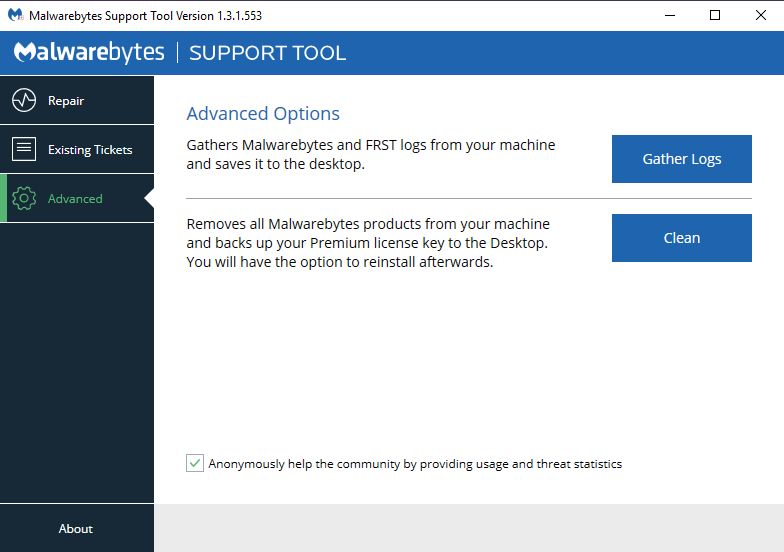Minimize the Support Tool window

[668, 15]
